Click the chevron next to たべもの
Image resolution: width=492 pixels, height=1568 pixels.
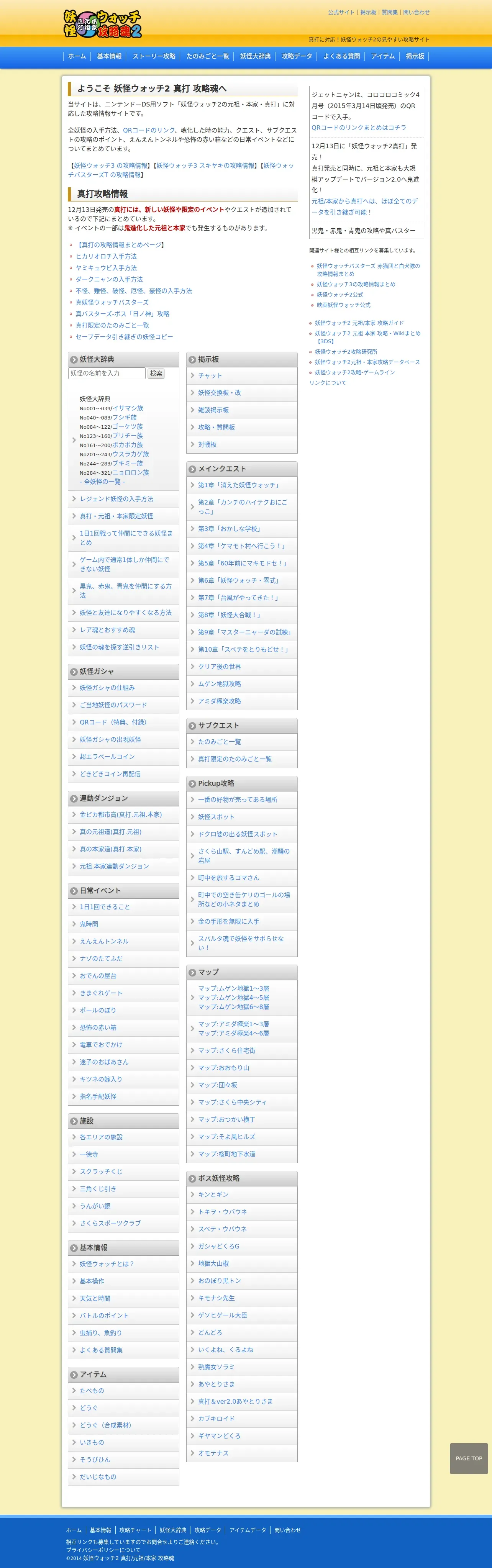pyautogui.click(x=74, y=1391)
